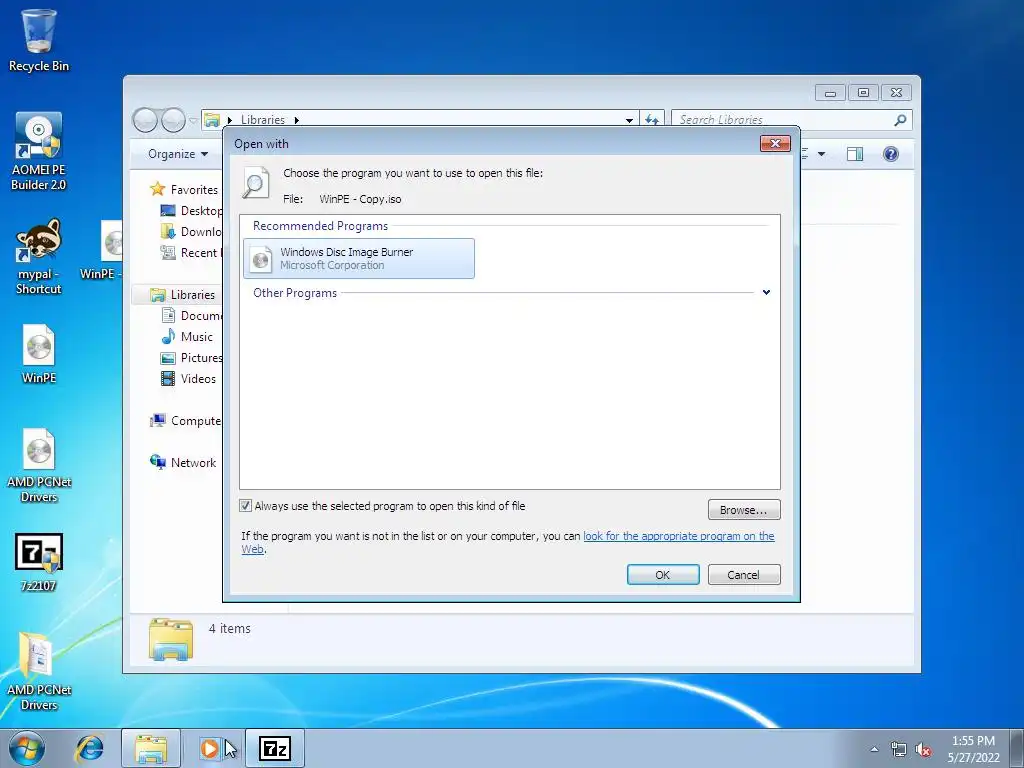Click the clock showing 1:55 PM
The image size is (1024, 768).
[973, 749]
